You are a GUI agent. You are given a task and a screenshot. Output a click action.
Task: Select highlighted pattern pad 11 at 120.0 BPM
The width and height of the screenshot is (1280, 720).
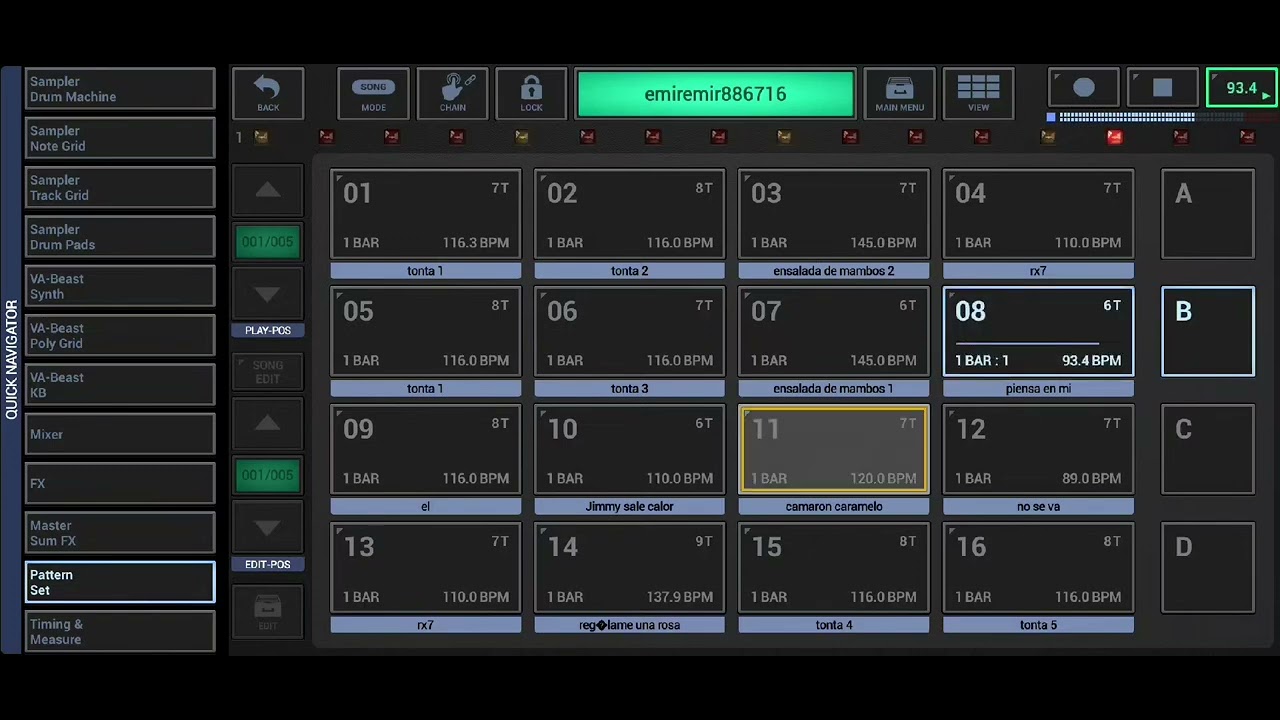[834, 450]
